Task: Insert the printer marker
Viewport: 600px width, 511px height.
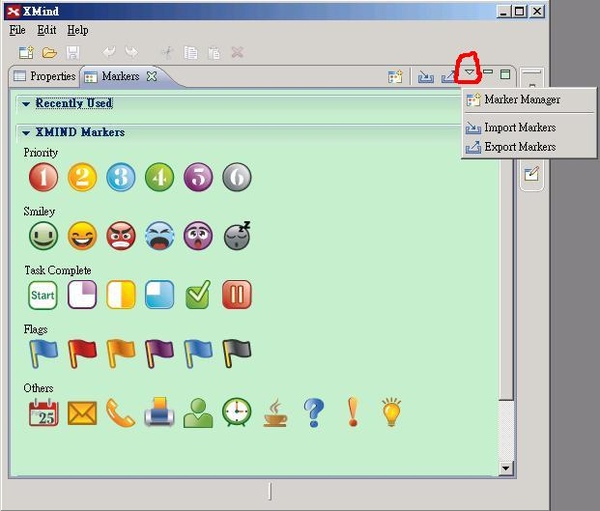Action: (x=160, y=412)
